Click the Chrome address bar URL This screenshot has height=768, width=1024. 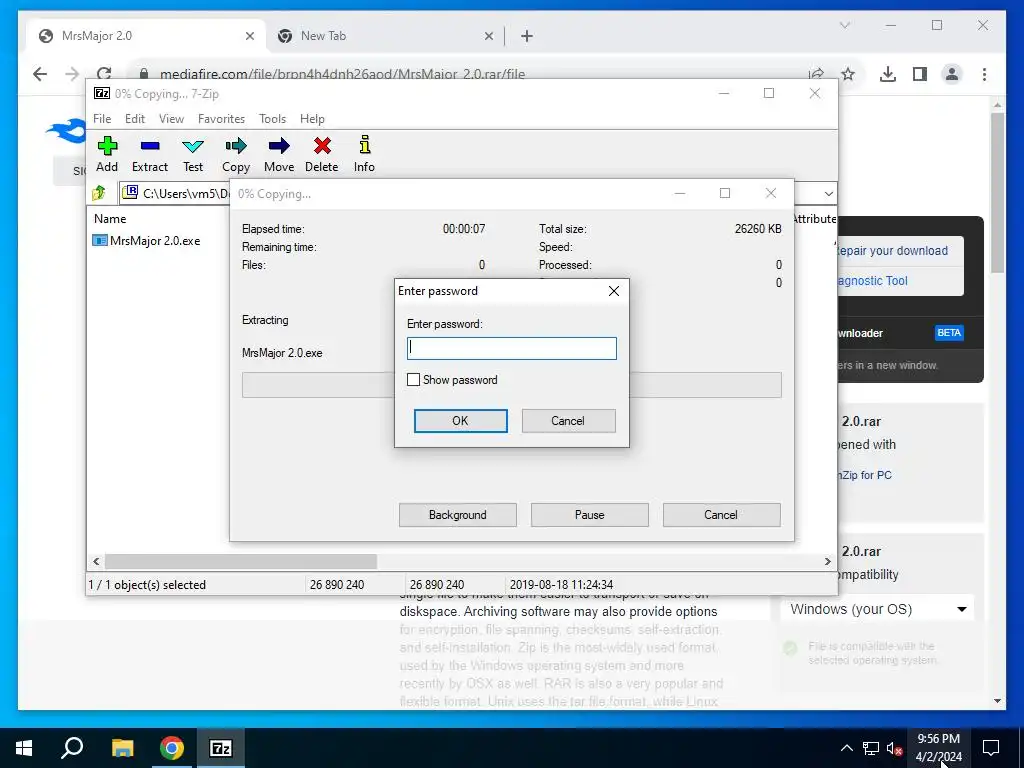click(x=342, y=74)
